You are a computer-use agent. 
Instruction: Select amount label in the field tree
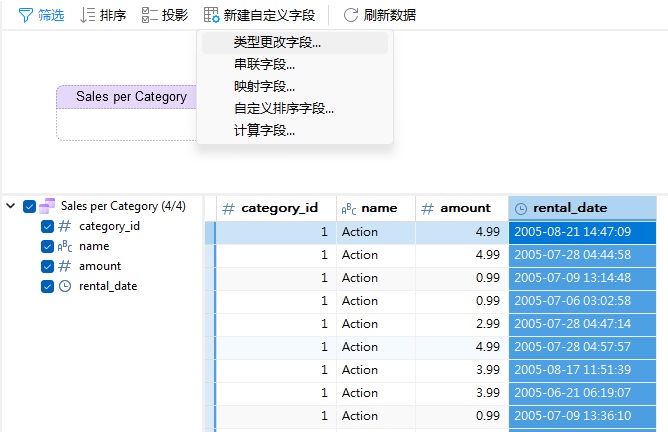coord(100,266)
